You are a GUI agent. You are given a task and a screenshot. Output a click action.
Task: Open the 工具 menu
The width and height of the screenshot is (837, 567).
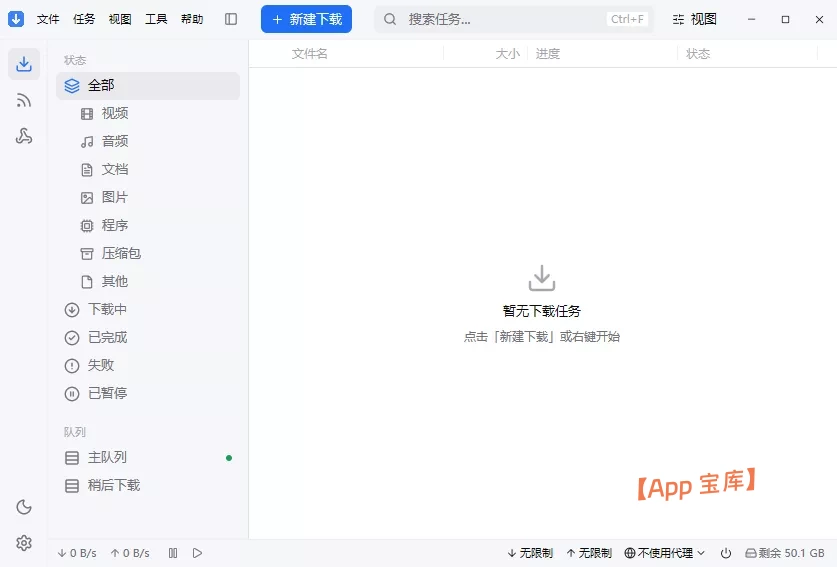click(x=156, y=19)
